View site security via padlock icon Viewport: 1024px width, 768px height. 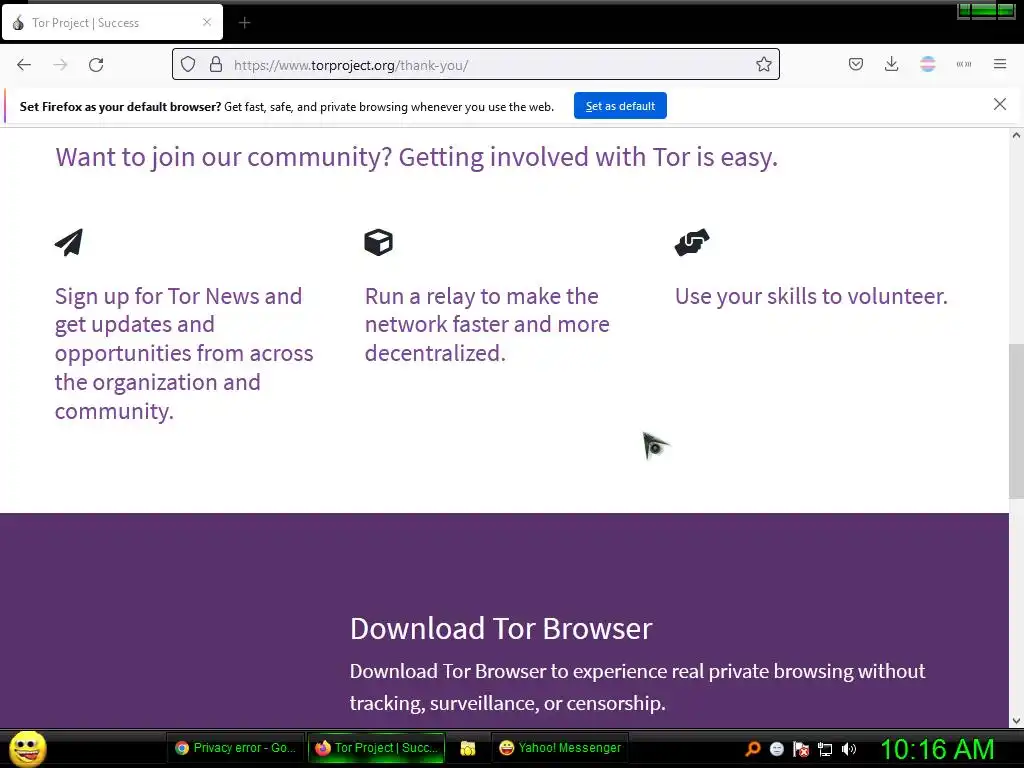(216, 65)
